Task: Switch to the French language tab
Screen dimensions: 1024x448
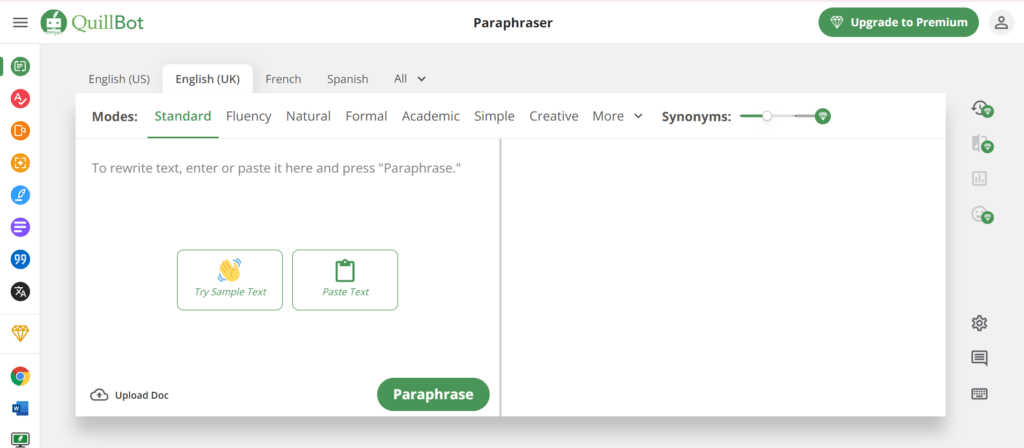Action: tap(283, 79)
